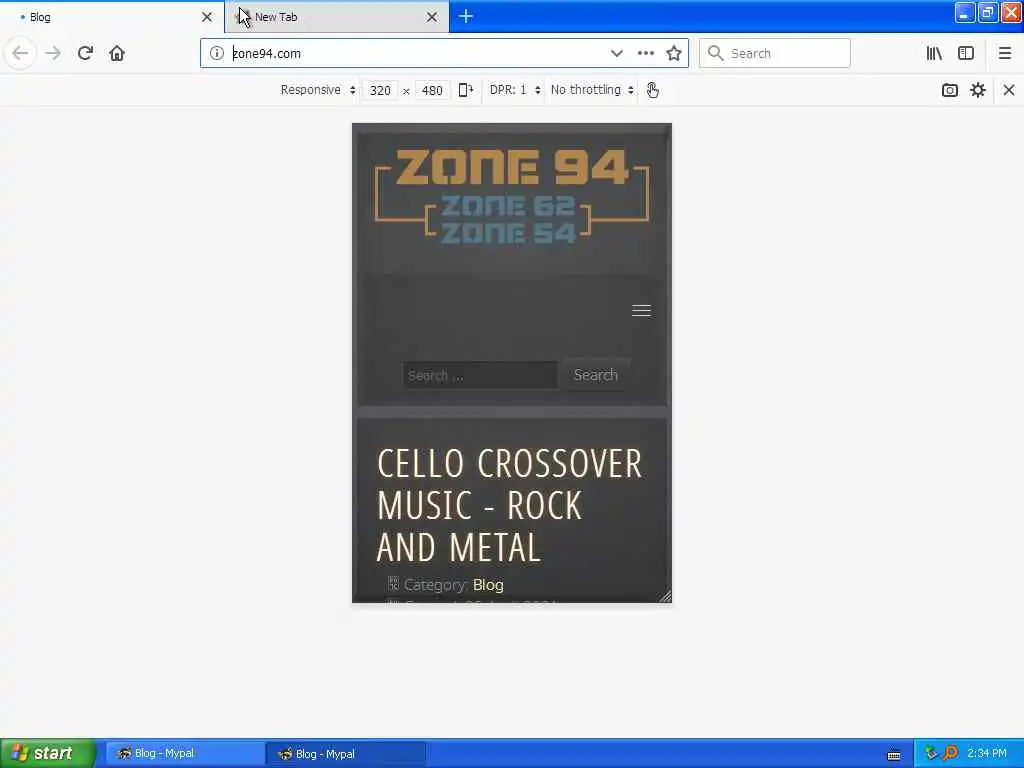1024x768 pixels.
Task: Expand the address bar history dropdown arrow
Action: [x=616, y=53]
